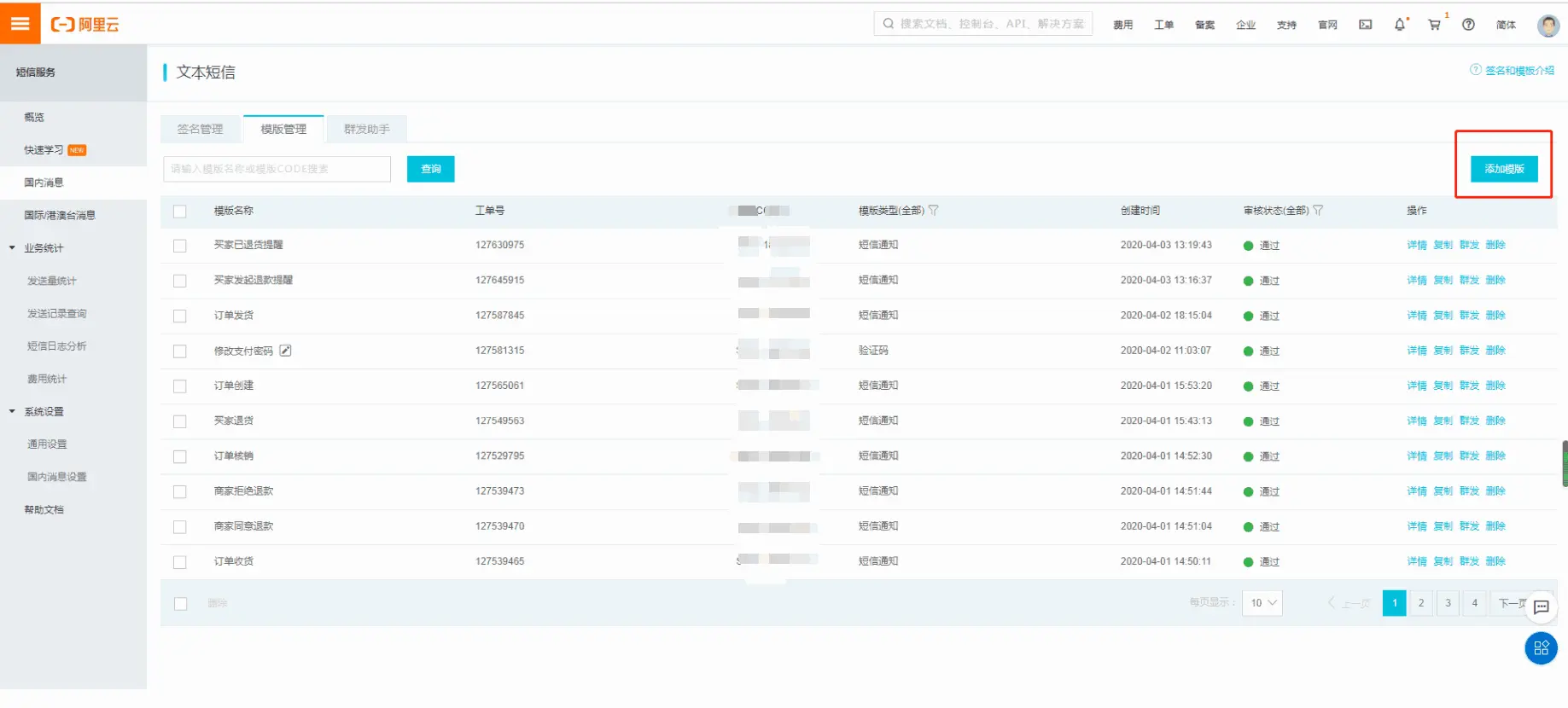Click the blue floating grid icon
This screenshot has width=1568, height=708.
click(1541, 648)
